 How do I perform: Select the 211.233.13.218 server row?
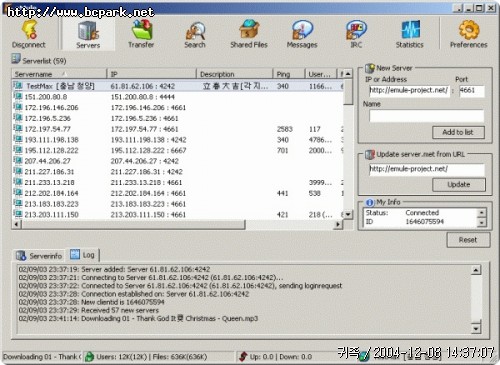coord(178,182)
